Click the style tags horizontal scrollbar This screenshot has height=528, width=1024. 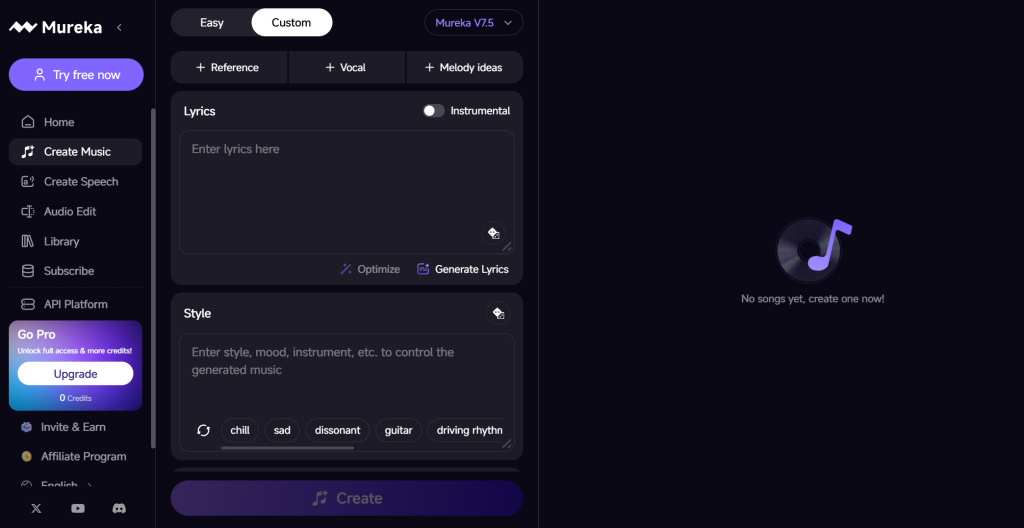coord(287,448)
